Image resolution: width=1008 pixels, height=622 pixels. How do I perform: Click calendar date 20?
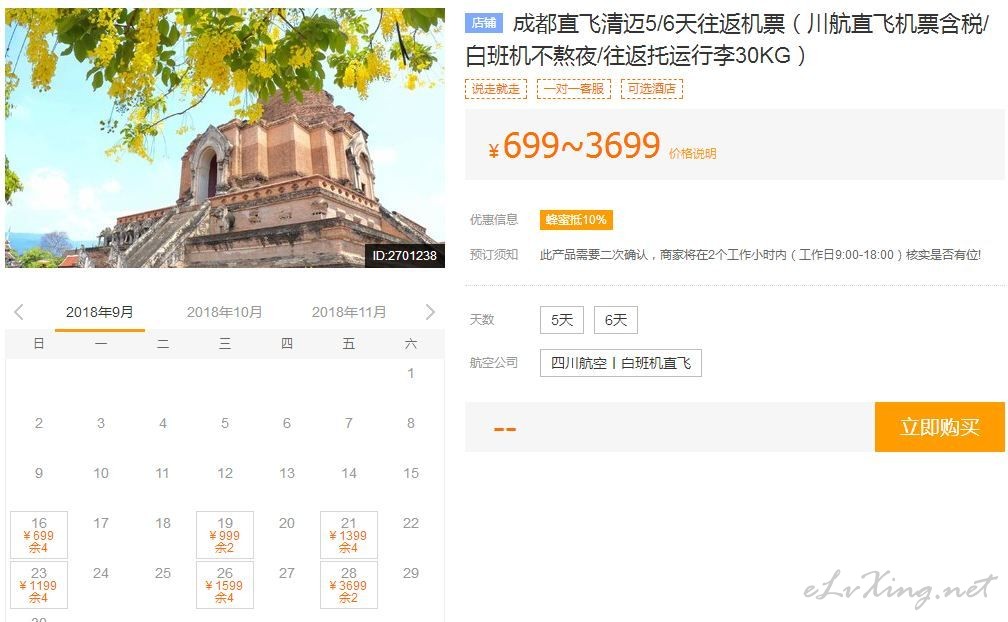tap(287, 523)
